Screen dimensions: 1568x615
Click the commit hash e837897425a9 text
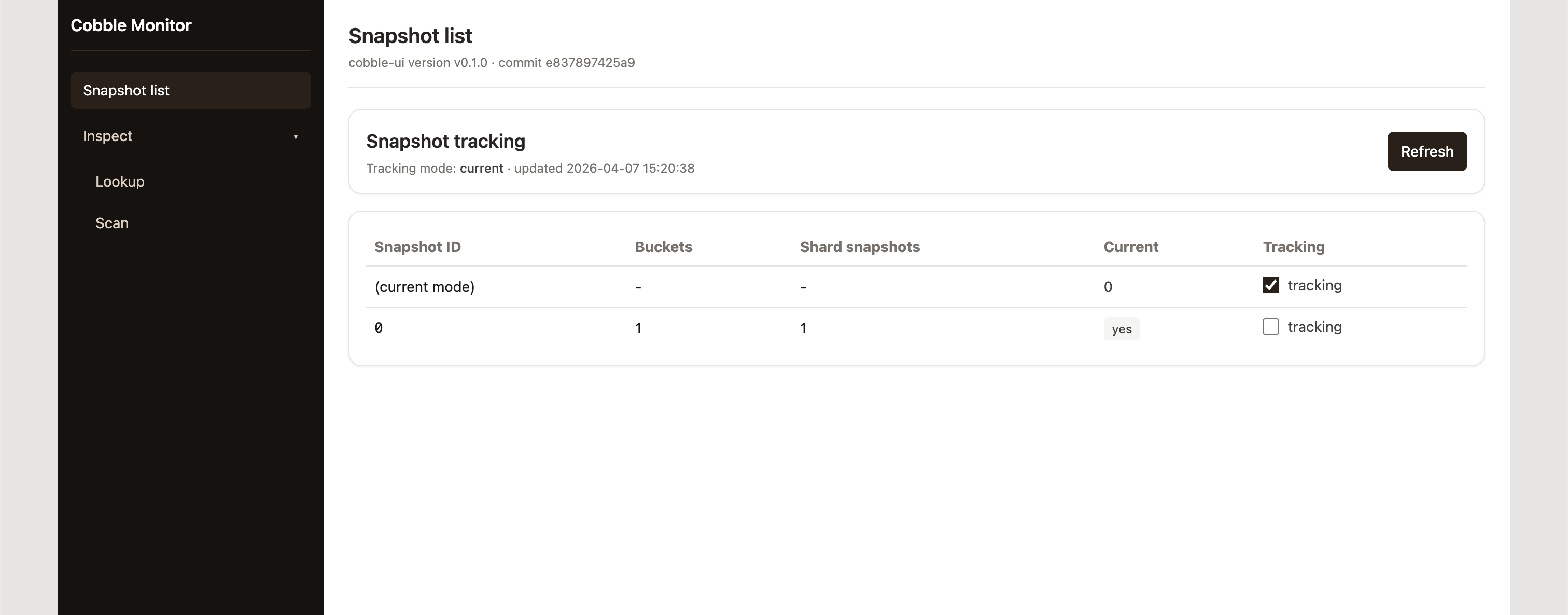tap(590, 63)
